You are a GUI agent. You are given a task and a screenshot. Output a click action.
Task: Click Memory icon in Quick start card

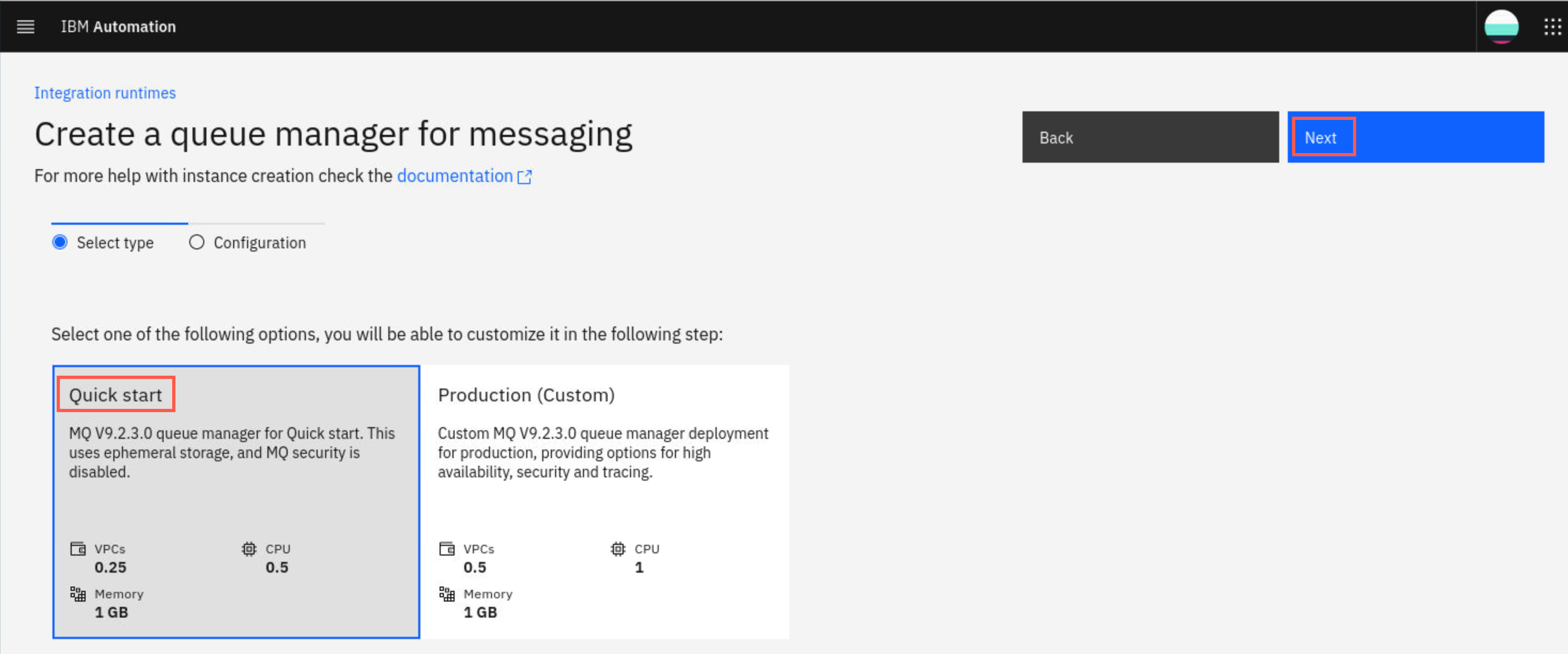[78, 594]
